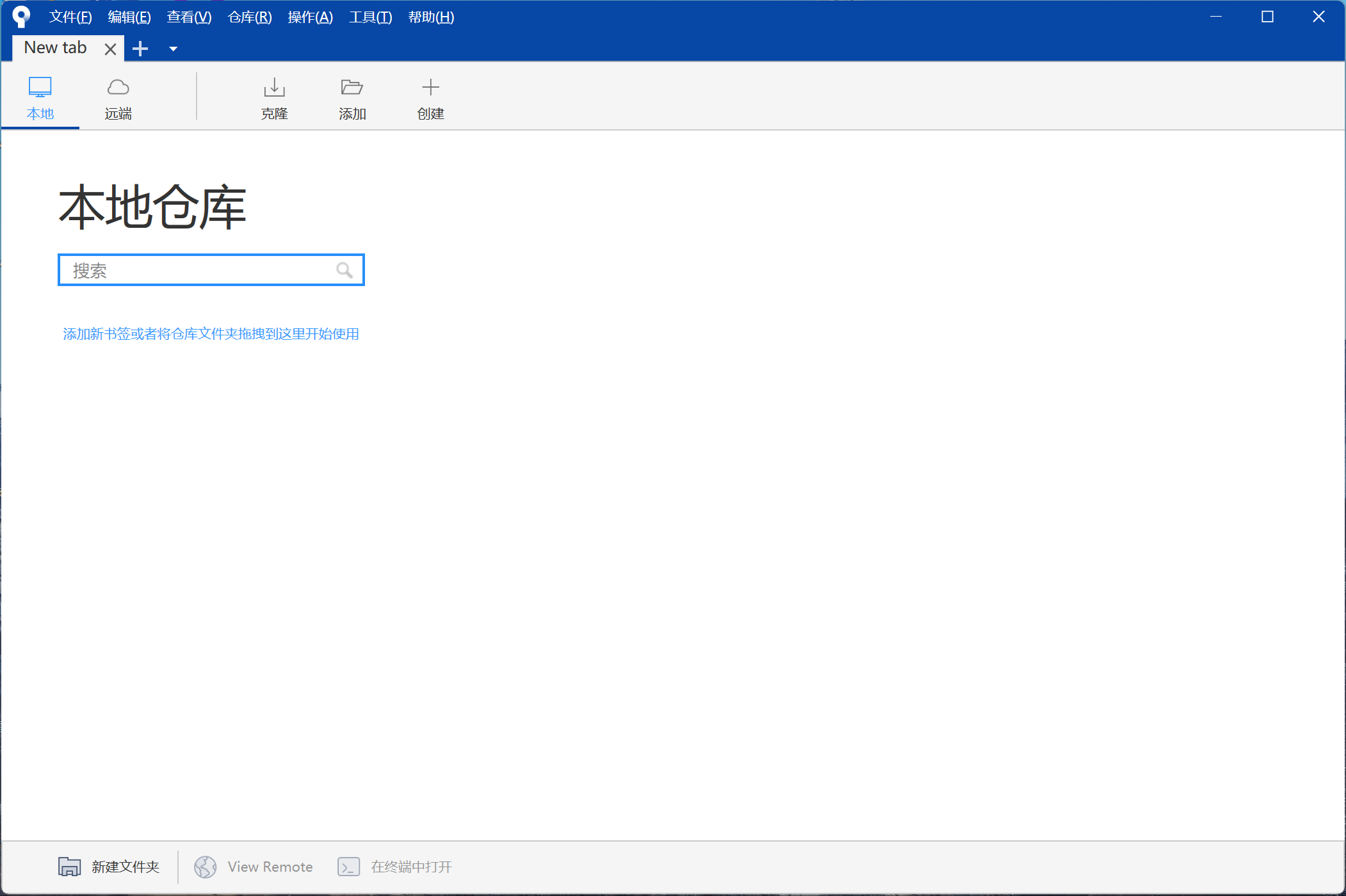Select the New tab tab

[x=55, y=48]
